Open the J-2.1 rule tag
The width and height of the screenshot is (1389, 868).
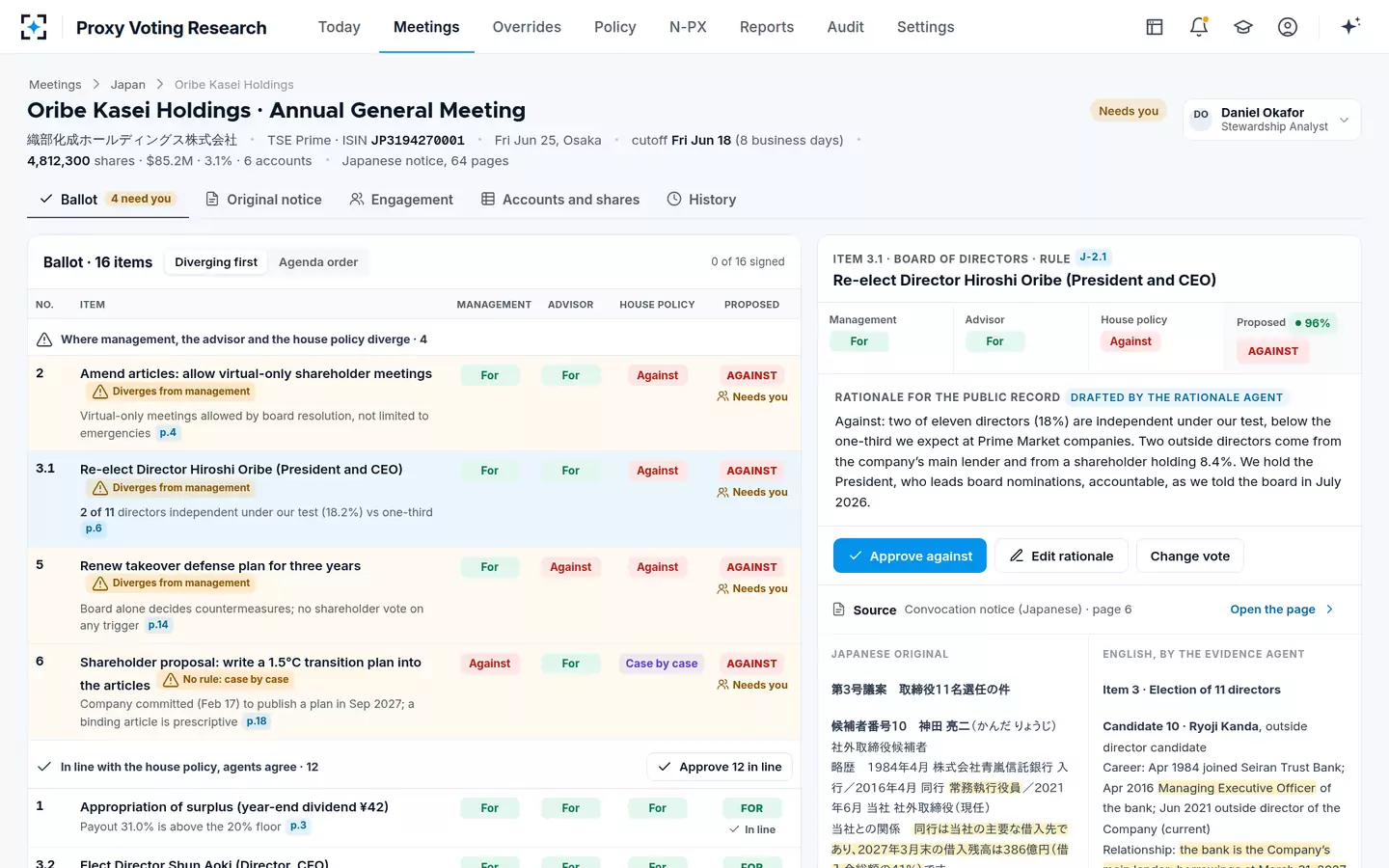1093,258
